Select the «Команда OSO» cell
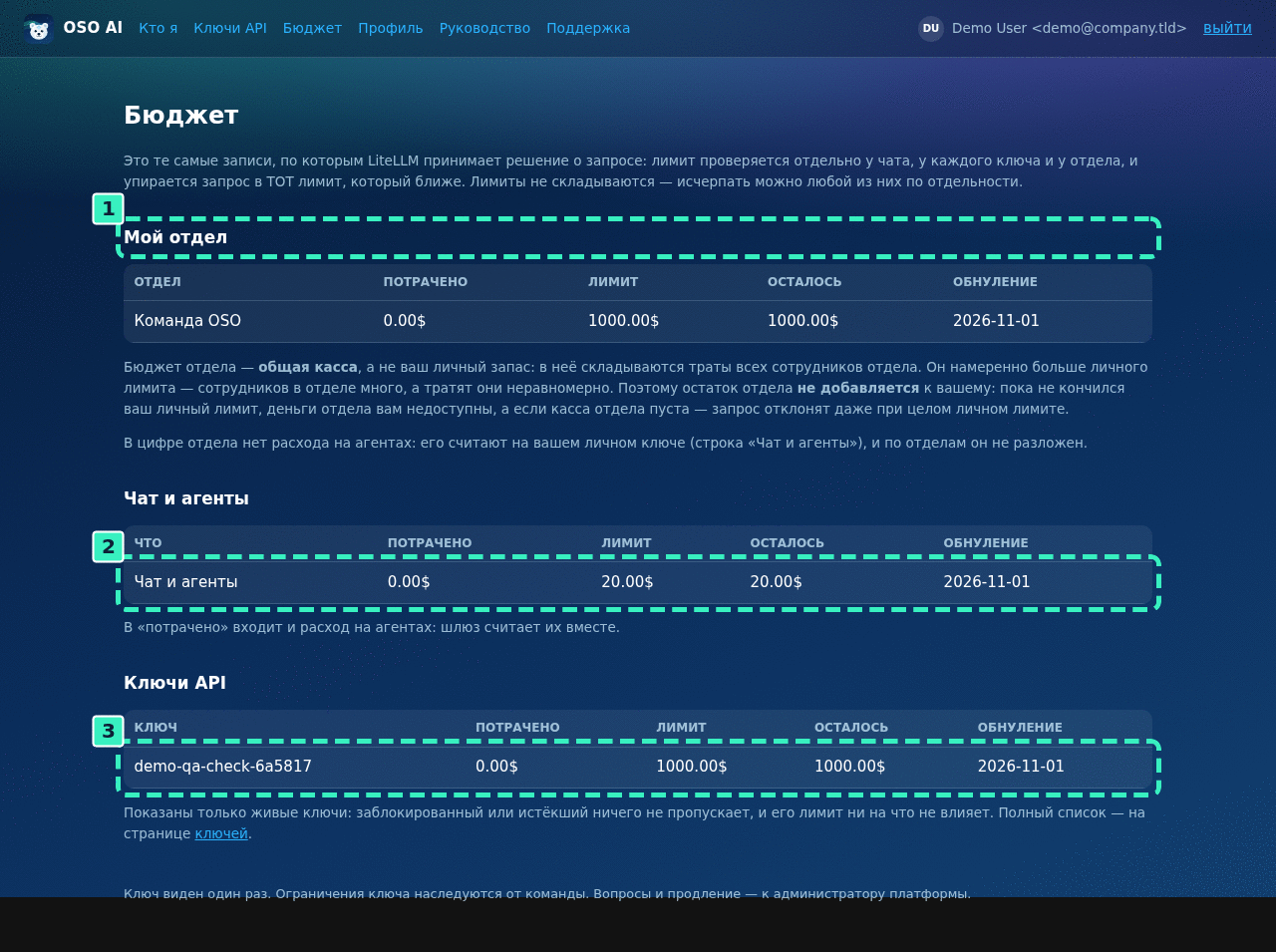The image size is (1276, 952). coord(187,321)
